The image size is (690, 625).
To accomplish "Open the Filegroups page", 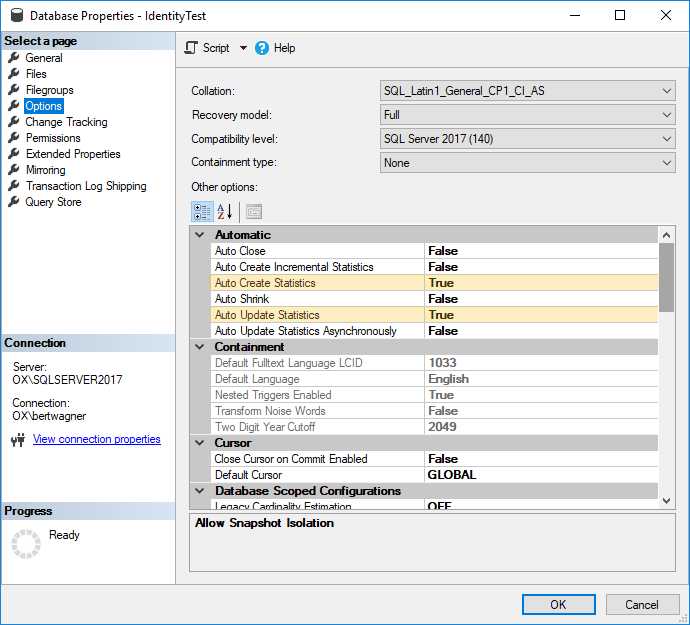I will (x=49, y=90).
